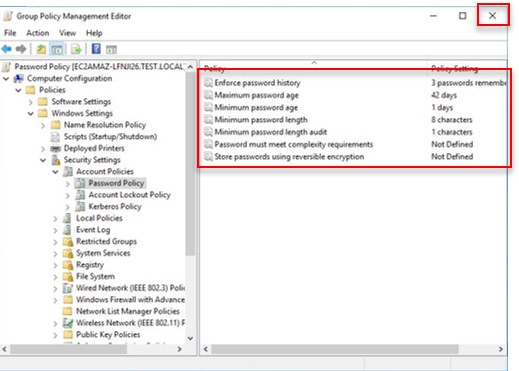Collapse the Policies tree node
The width and height of the screenshot is (519, 371).
click(19, 90)
